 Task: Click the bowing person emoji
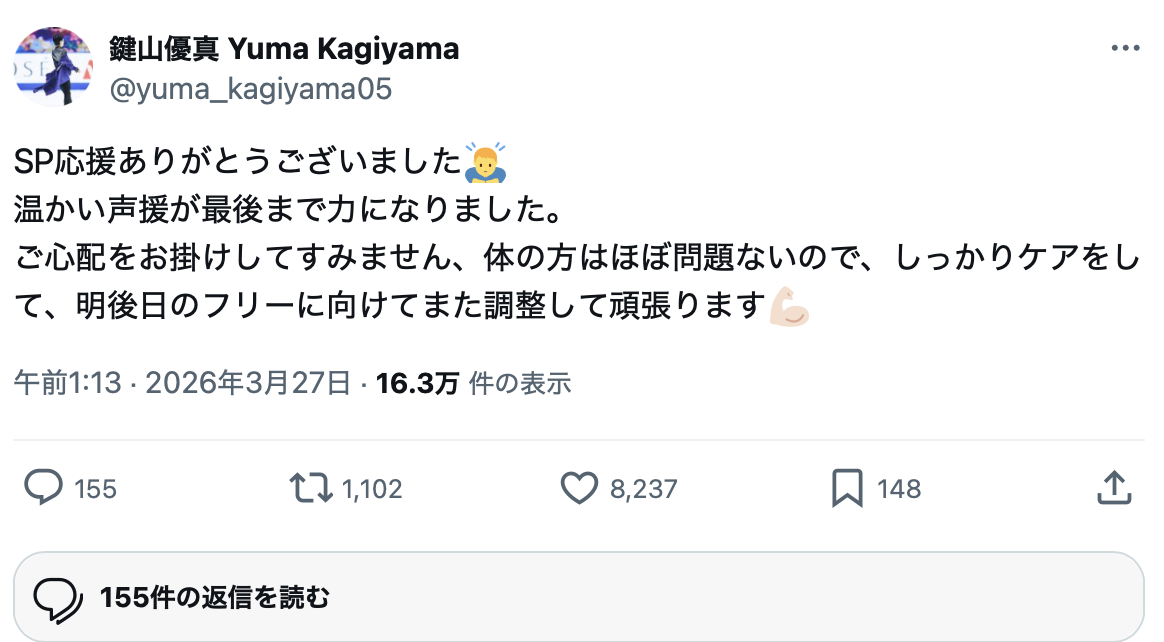(x=486, y=161)
